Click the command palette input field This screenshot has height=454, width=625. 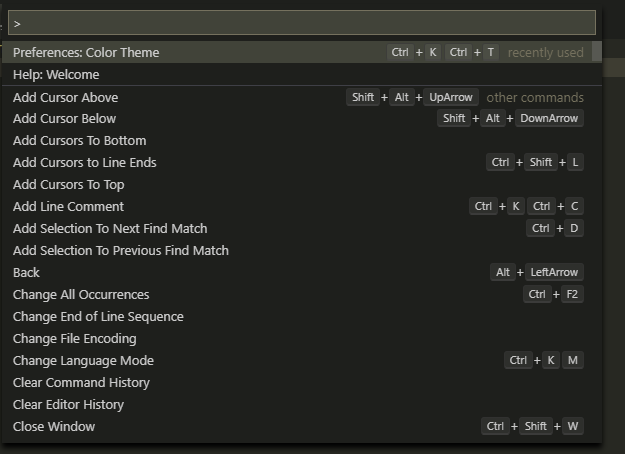302,22
